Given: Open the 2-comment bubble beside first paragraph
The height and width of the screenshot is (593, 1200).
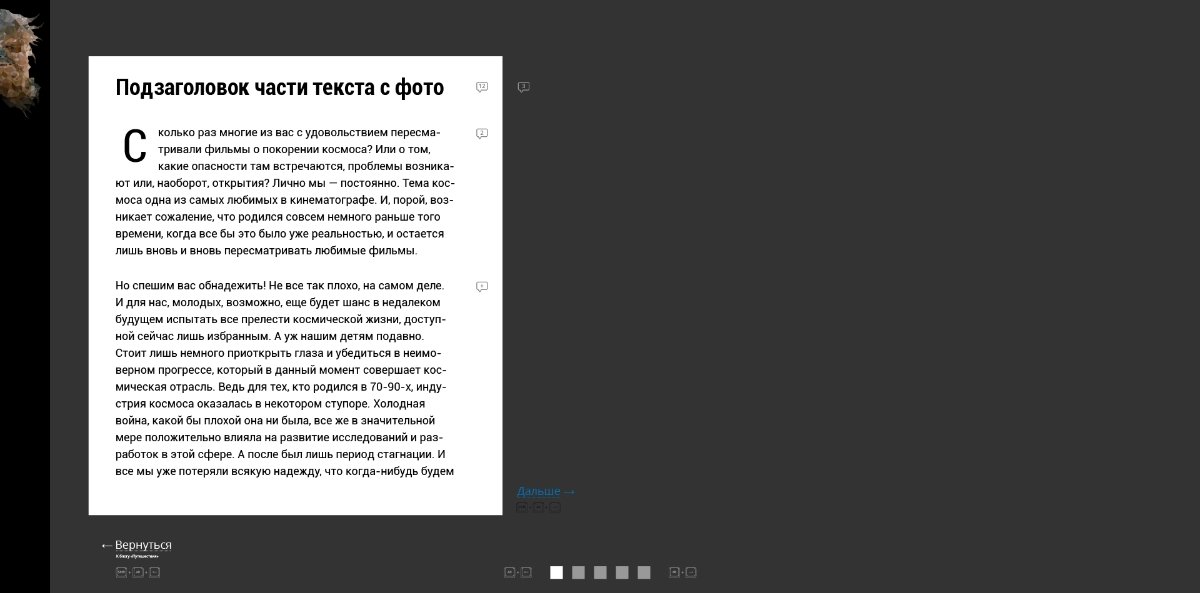Looking at the screenshot, I should tap(482, 133).
